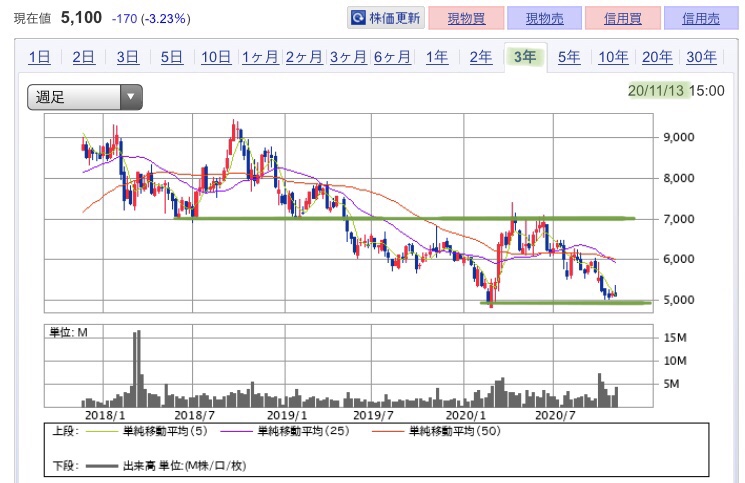Open the 信用買 margin buy link
The height and width of the screenshot is (483, 745).
[x=623, y=18]
